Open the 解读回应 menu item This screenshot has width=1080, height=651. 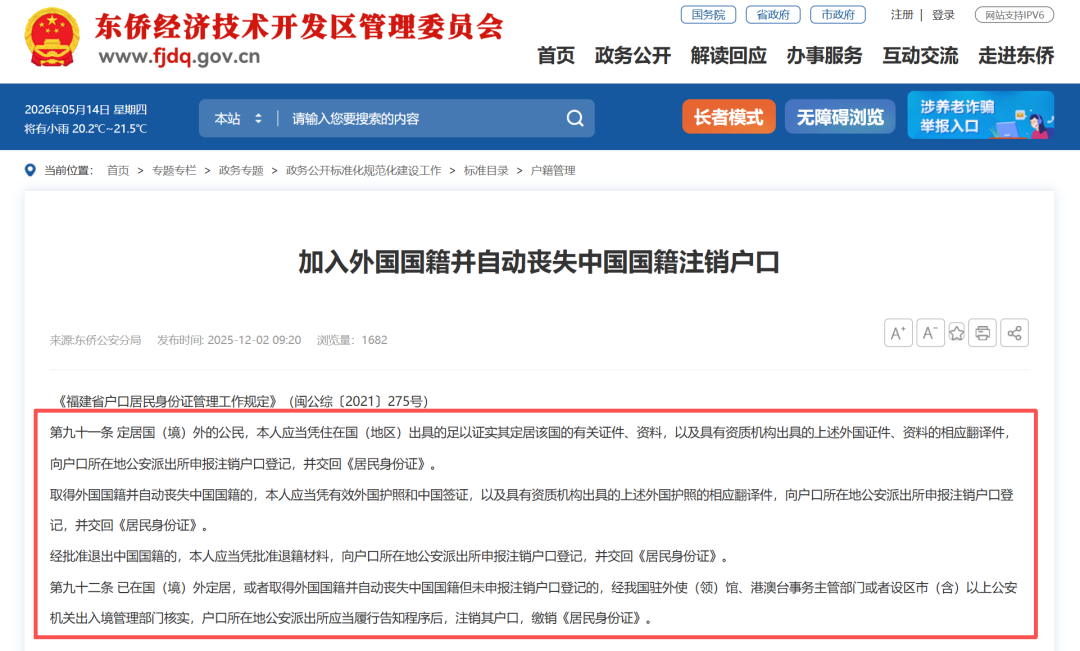(729, 56)
